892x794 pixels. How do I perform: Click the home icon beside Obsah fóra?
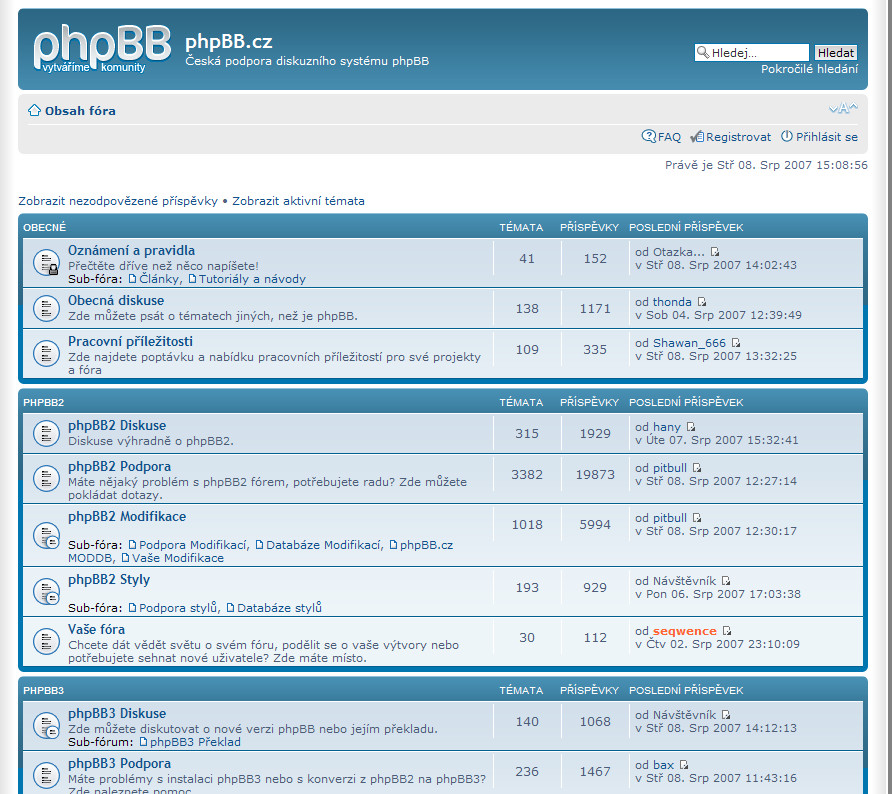34,110
